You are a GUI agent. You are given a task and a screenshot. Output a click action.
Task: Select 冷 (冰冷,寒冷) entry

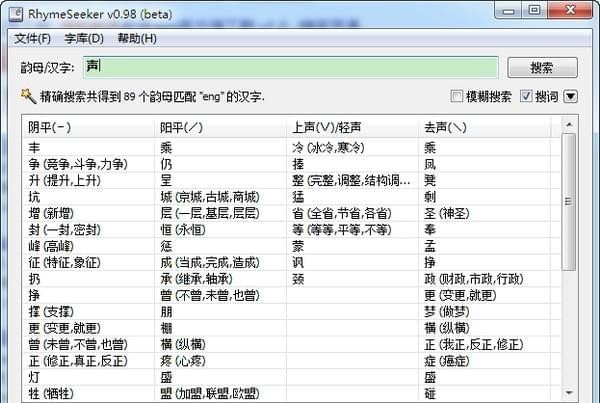pyautogui.click(x=328, y=148)
